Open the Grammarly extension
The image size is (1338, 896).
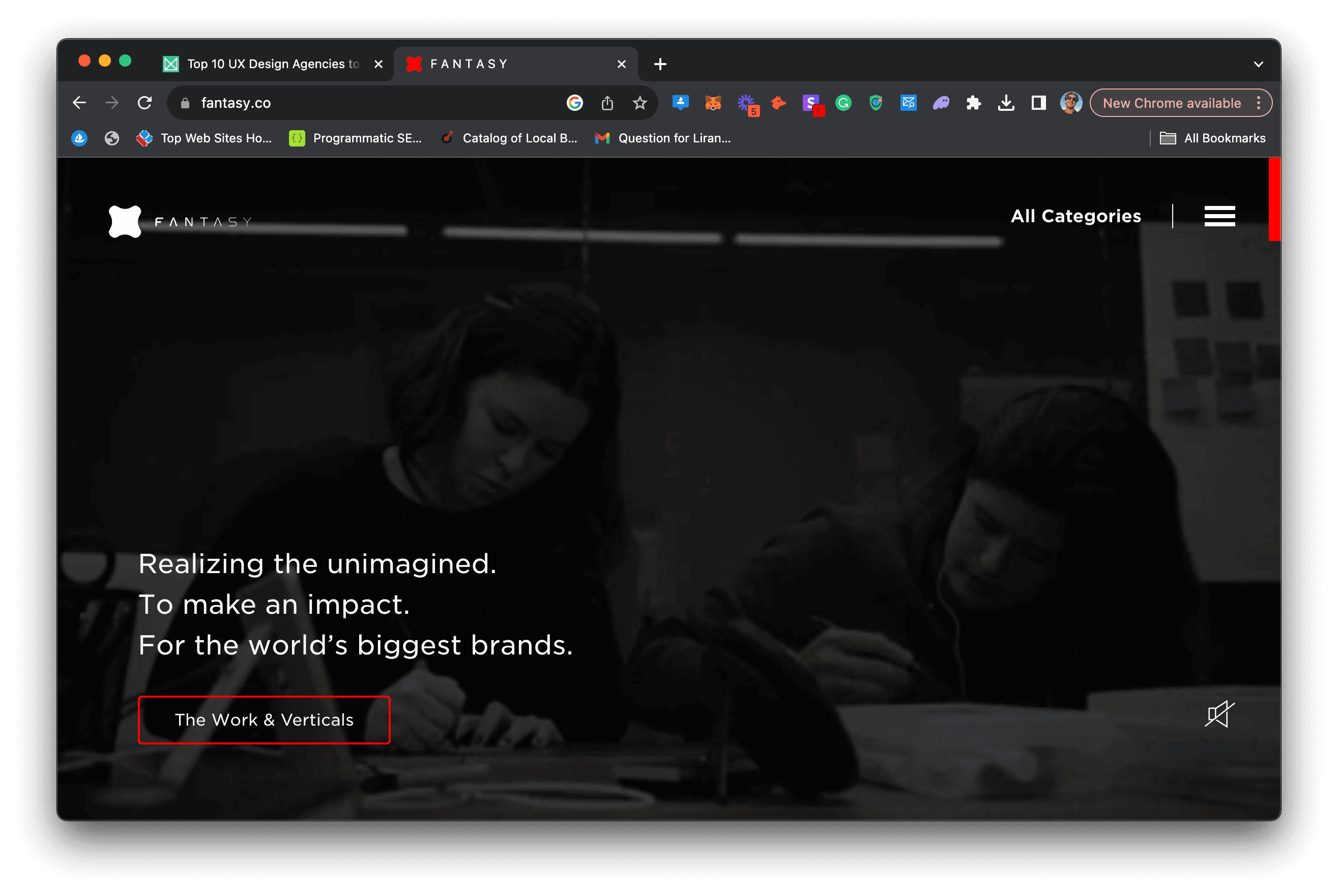pyautogui.click(x=843, y=103)
